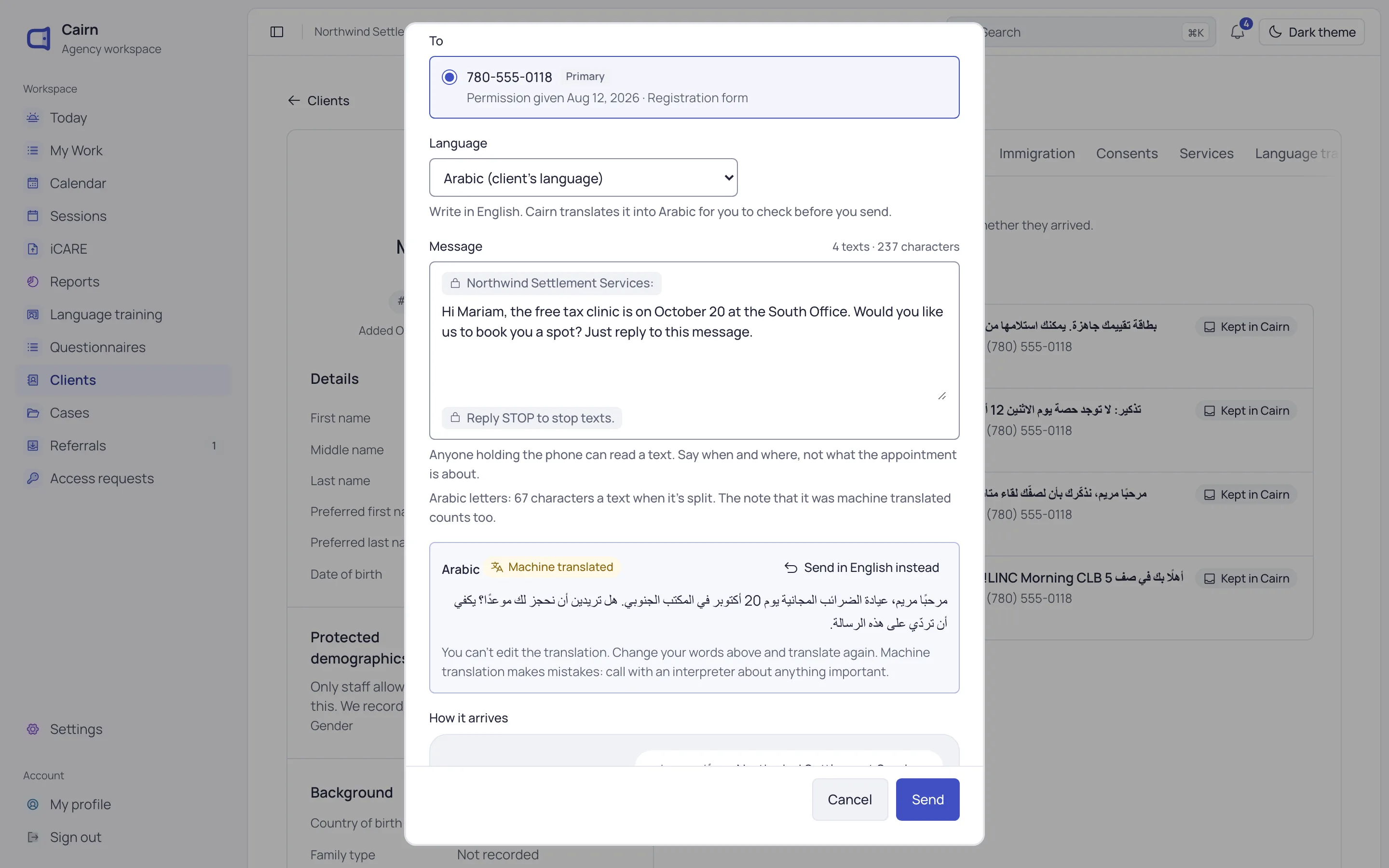Open My Work in the sidebar
This screenshot has height=868, width=1389.
[123, 150]
